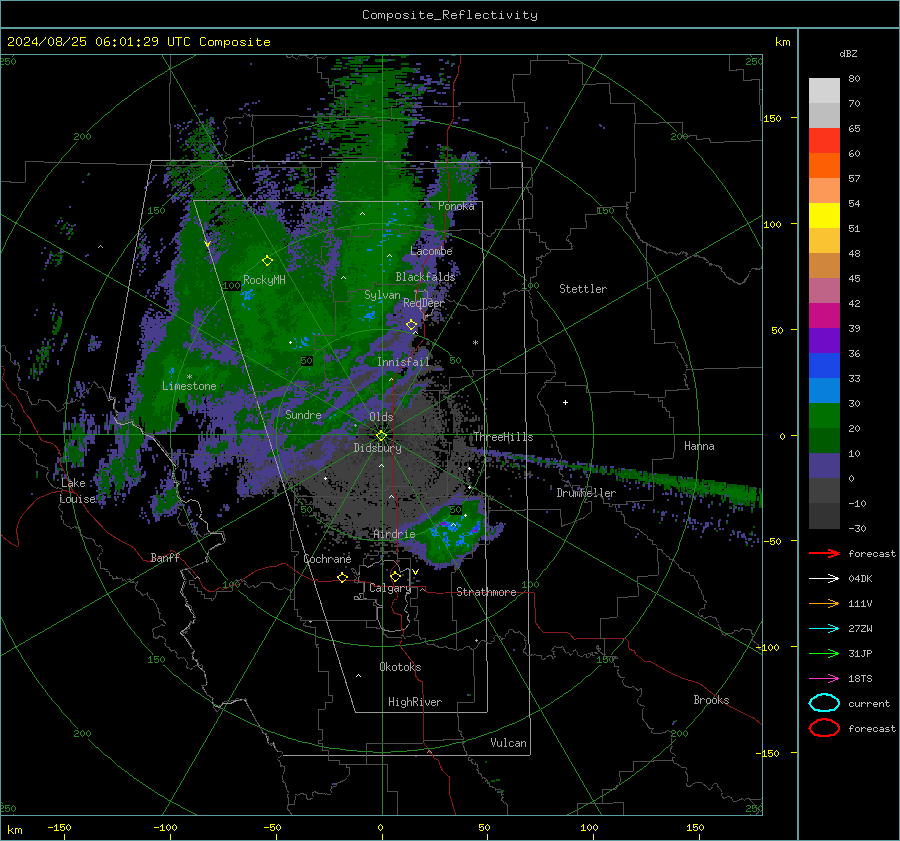Click the yellow diamond marker above Calgary
This screenshot has width=900, height=841.
(x=395, y=576)
